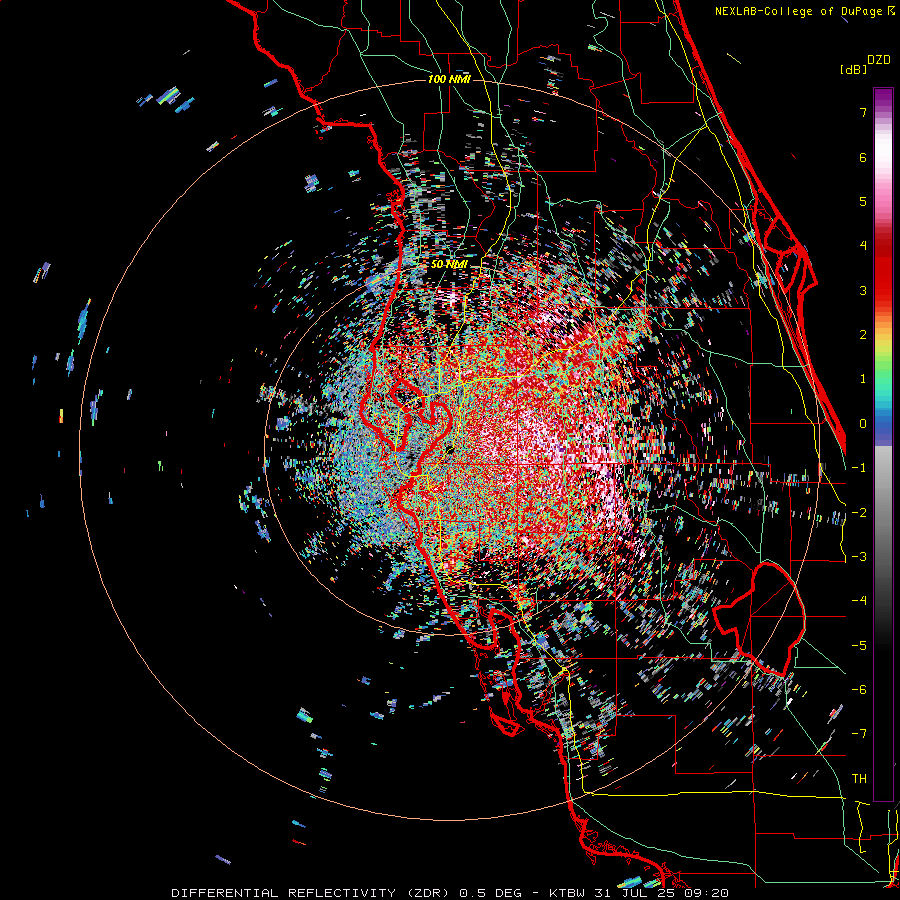The height and width of the screenshot is (900, 900).
Task: Click the 5 value on color scale
Action: coord(863,201)
